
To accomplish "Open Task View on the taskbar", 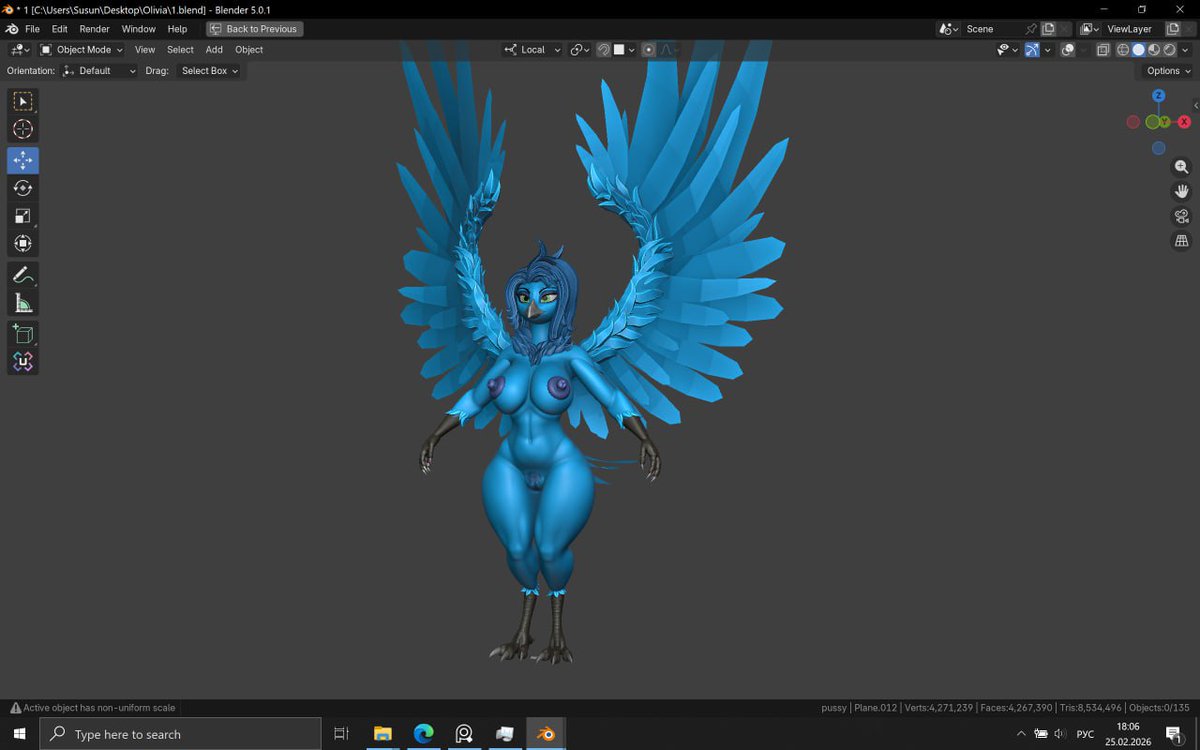I will pyautogui.click(x=341, y=734).
